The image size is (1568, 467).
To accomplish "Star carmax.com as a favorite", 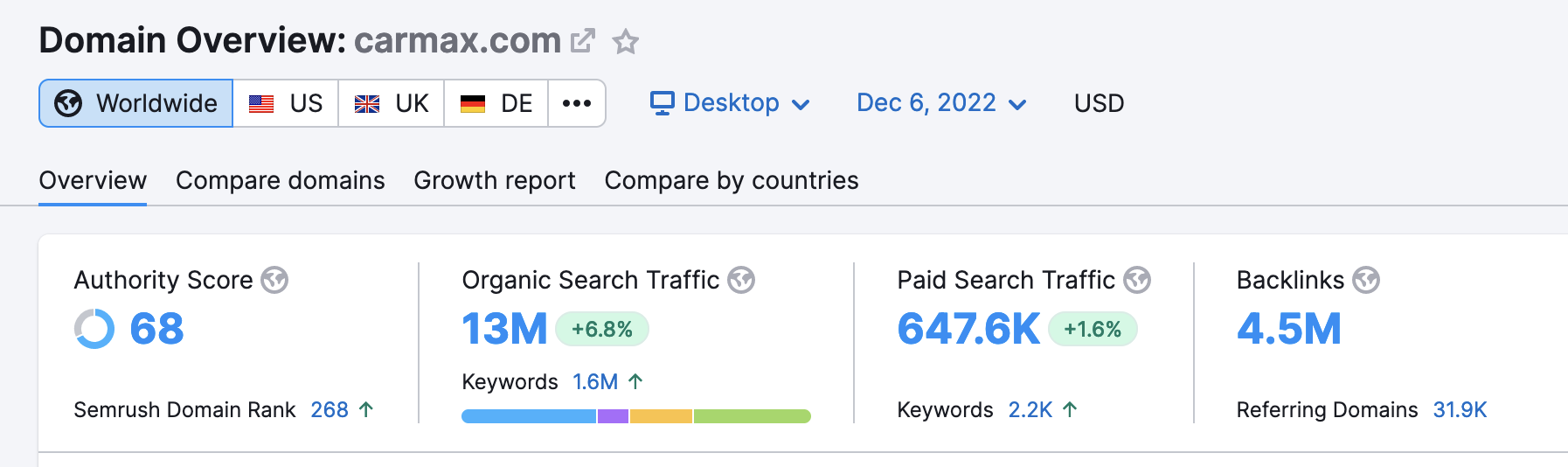I will (x=625, y=41).
